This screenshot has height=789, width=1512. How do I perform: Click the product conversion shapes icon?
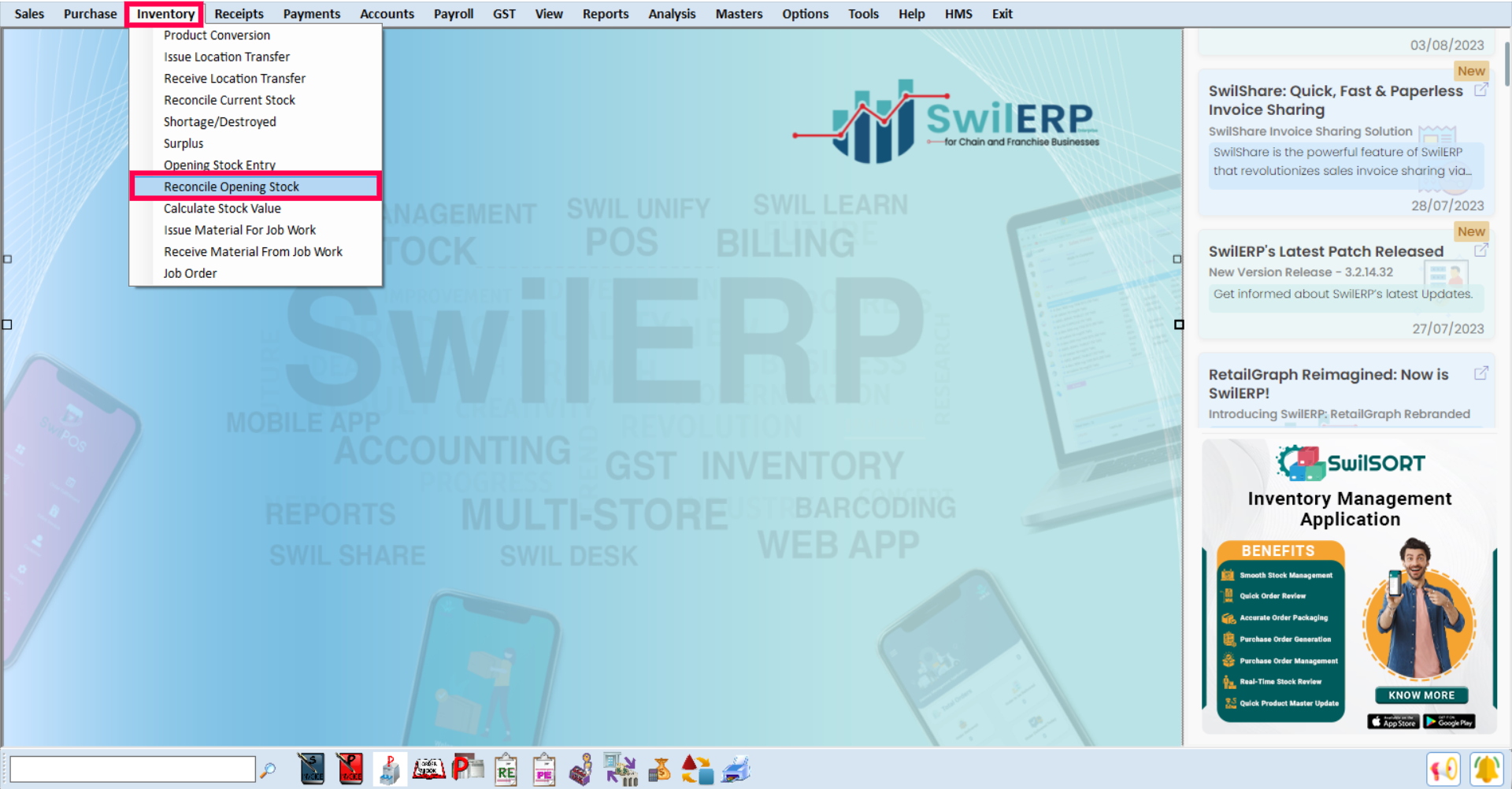(697, 769)
